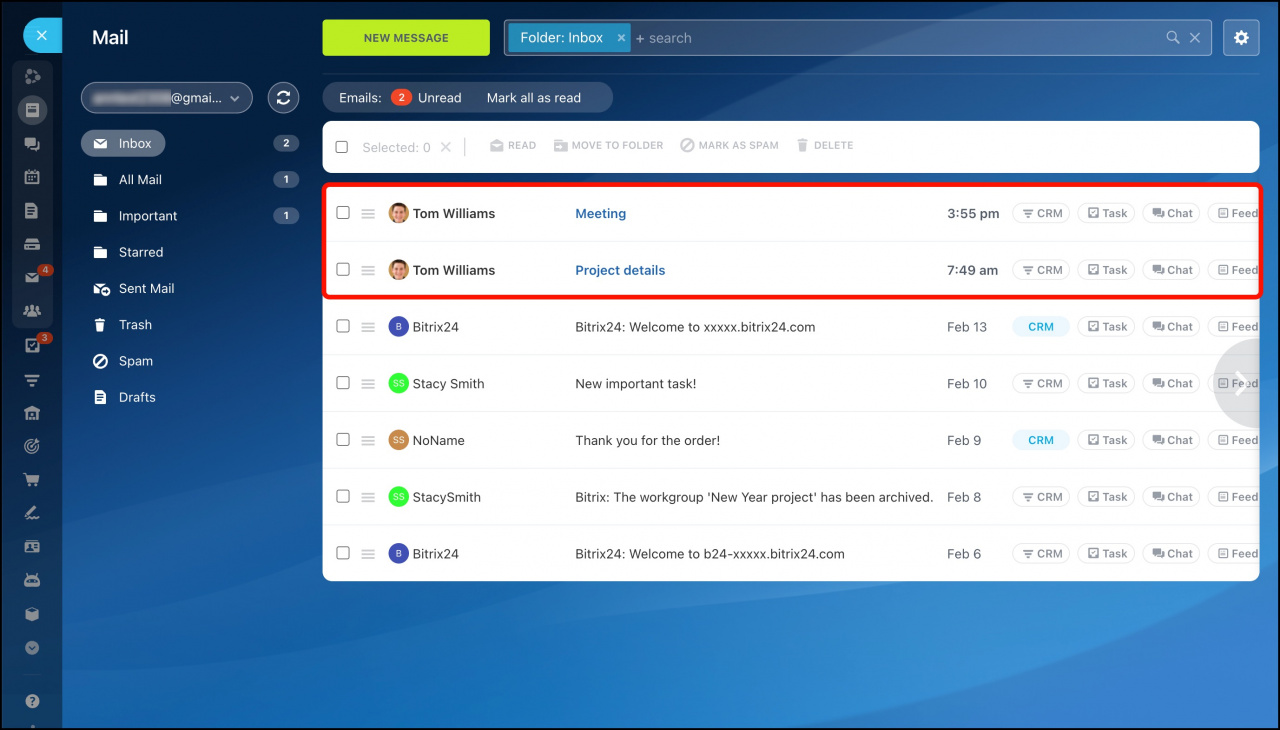Open the Starred folder
The image size is (1280, 730).
[140, 252]
